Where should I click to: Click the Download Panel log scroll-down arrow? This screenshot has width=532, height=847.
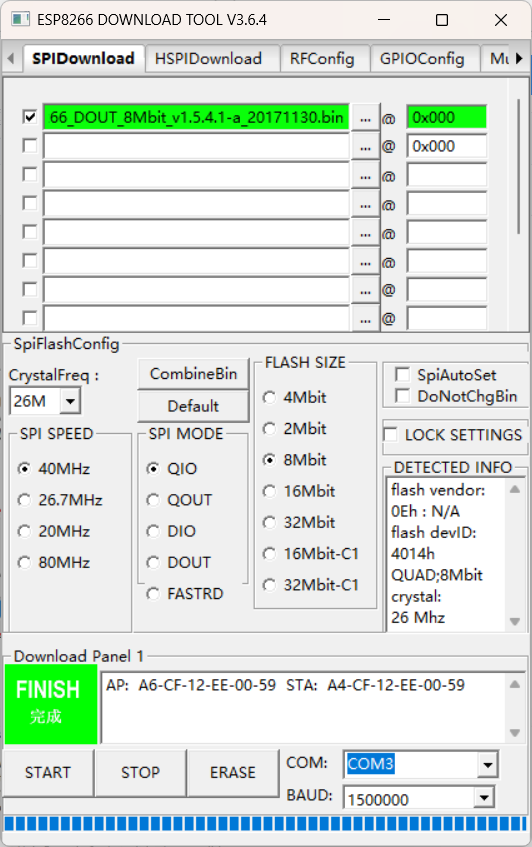[515, 733]
